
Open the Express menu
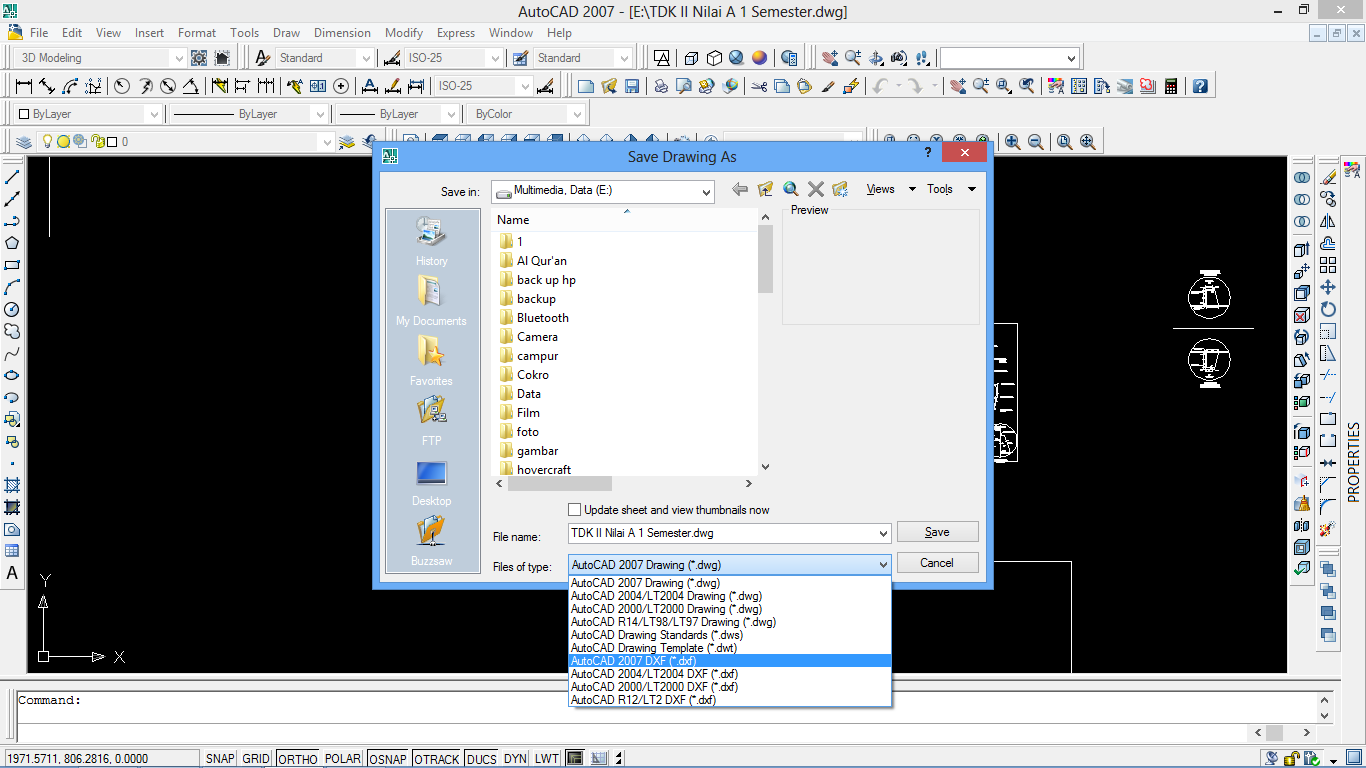(x=456, y=33)
